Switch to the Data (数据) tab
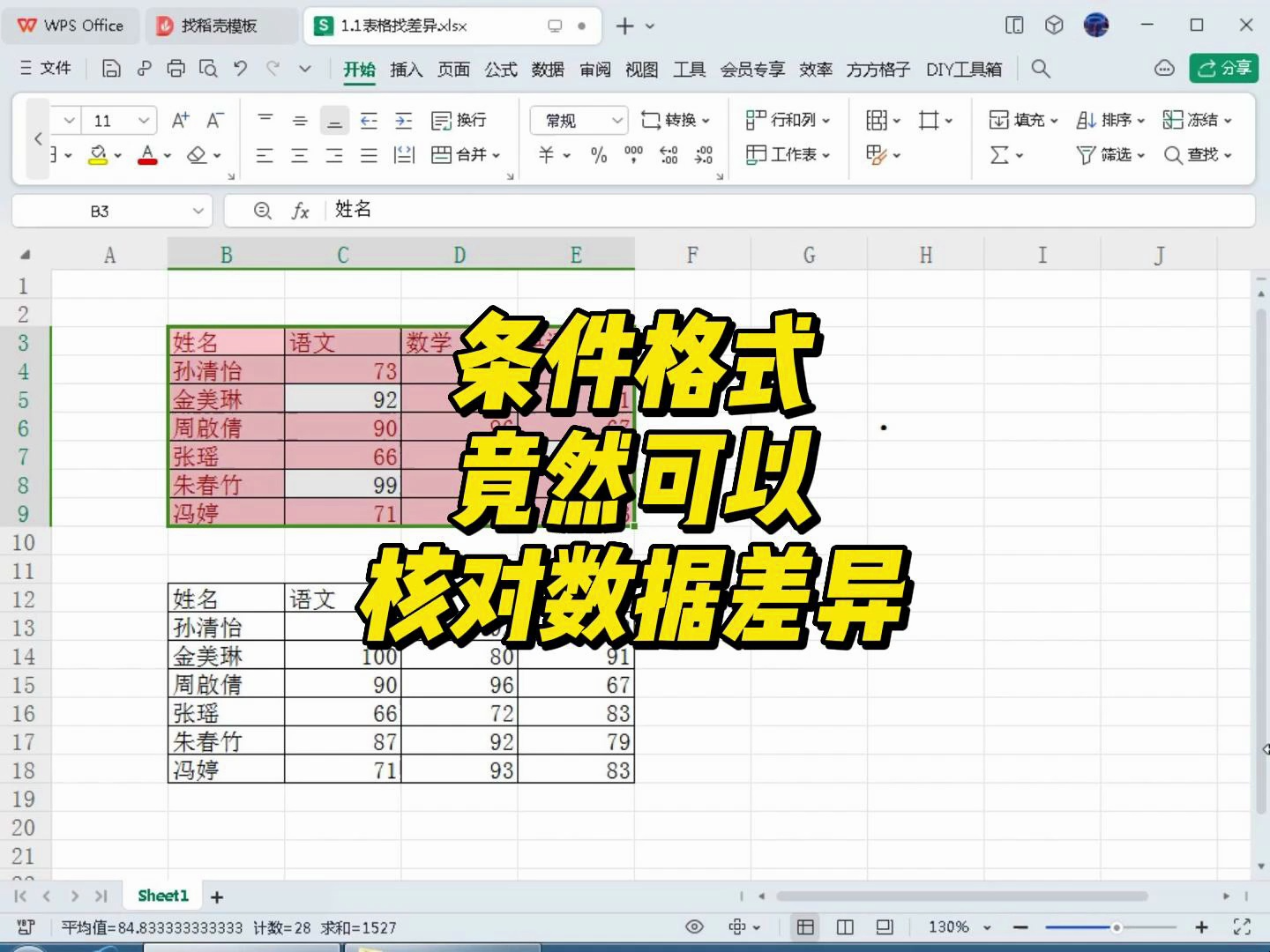Screen dimensions: 1270x952 pos(547,69)
